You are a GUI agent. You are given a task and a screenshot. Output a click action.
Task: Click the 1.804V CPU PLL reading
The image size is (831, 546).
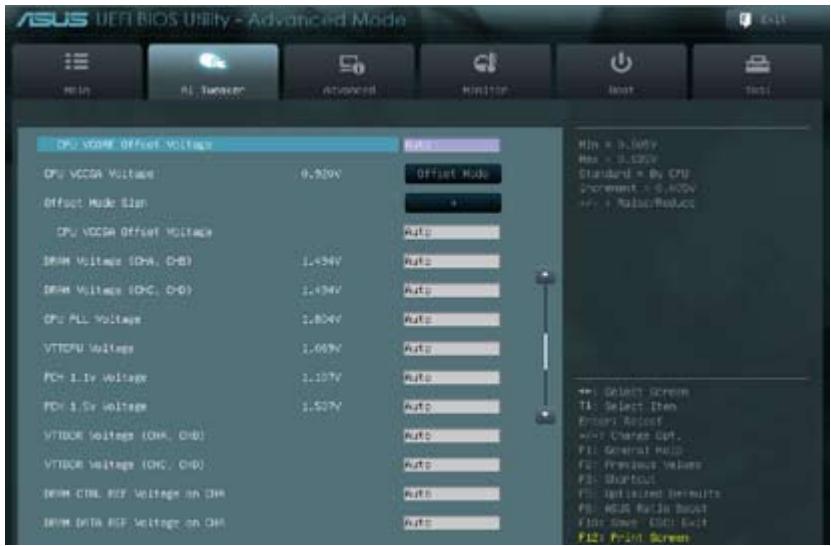pyautogui.click(x=321, y=320)
